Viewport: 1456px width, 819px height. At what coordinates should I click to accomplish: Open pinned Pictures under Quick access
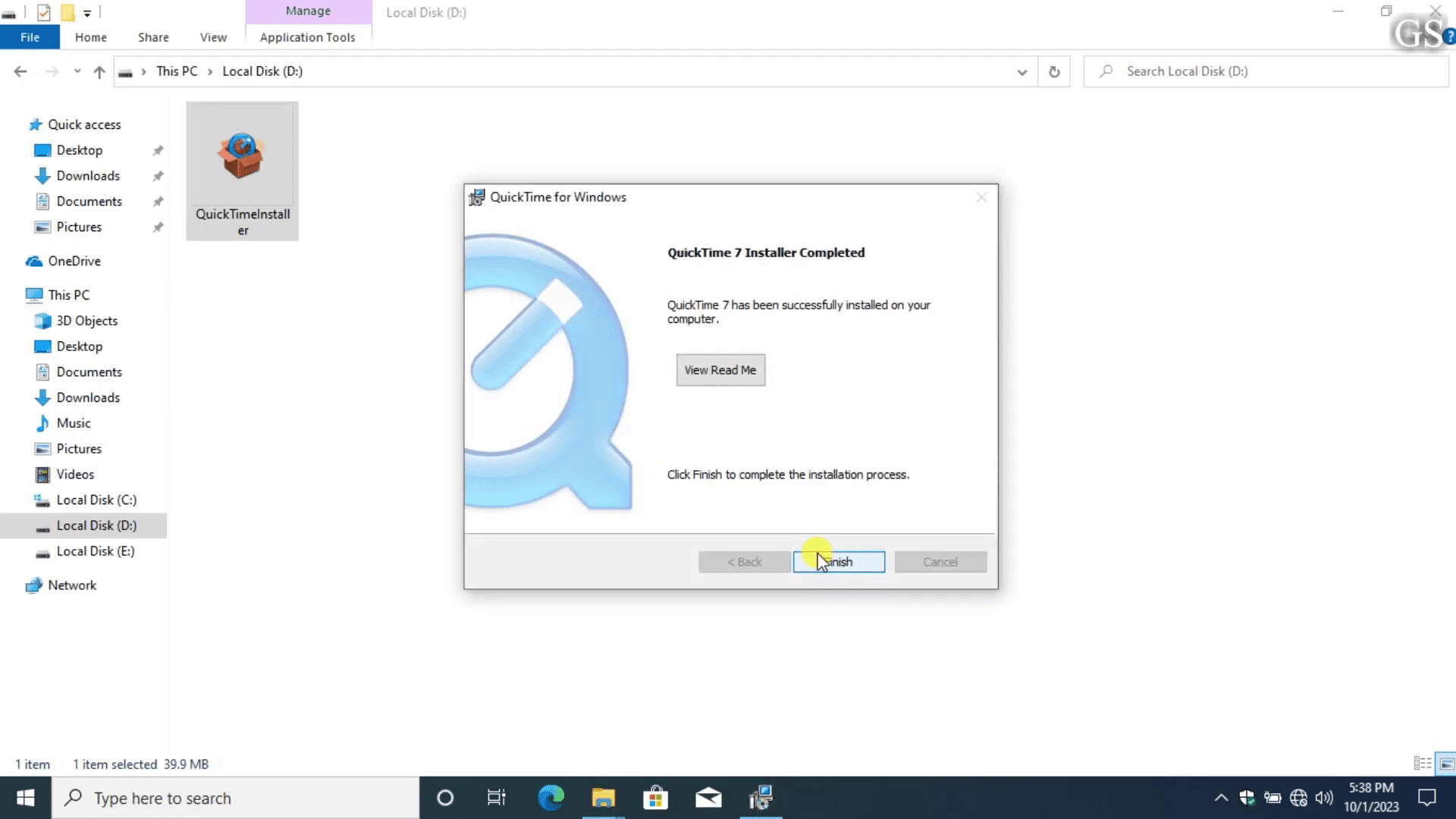[x=79, y=227]
